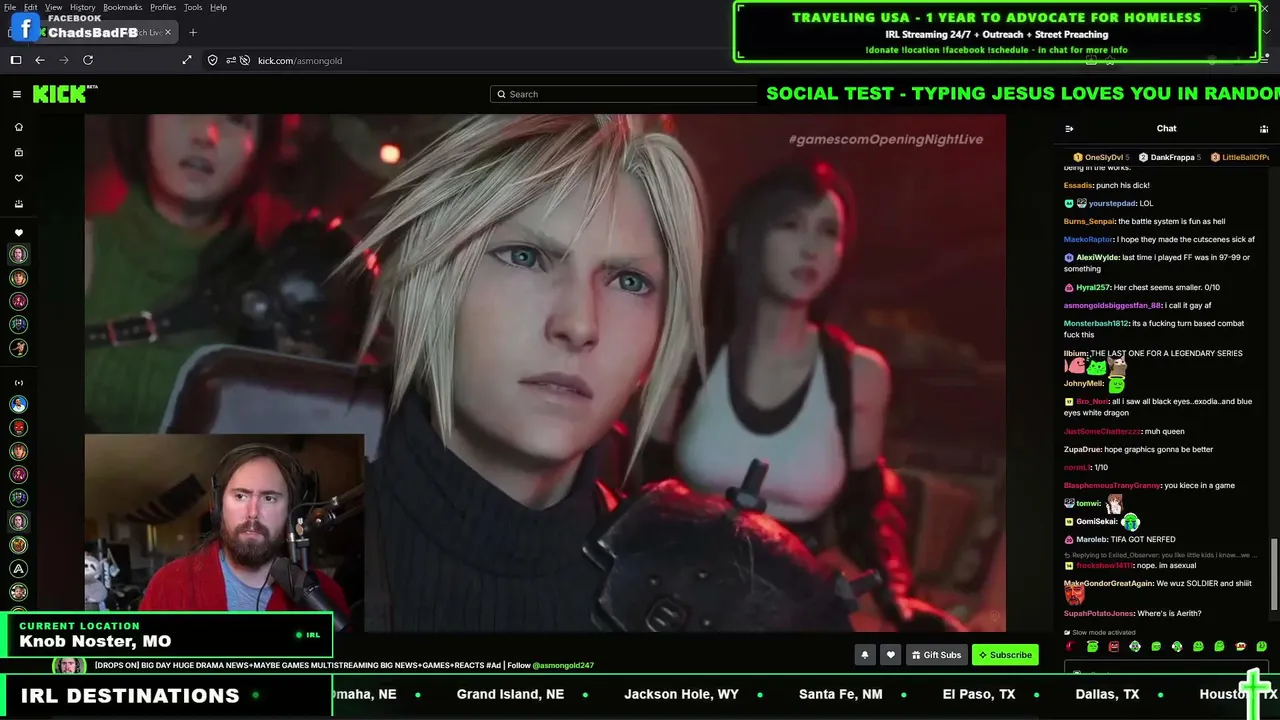Open the Bookmarks menu
The image size is (1280, 720).
[123, 7]
